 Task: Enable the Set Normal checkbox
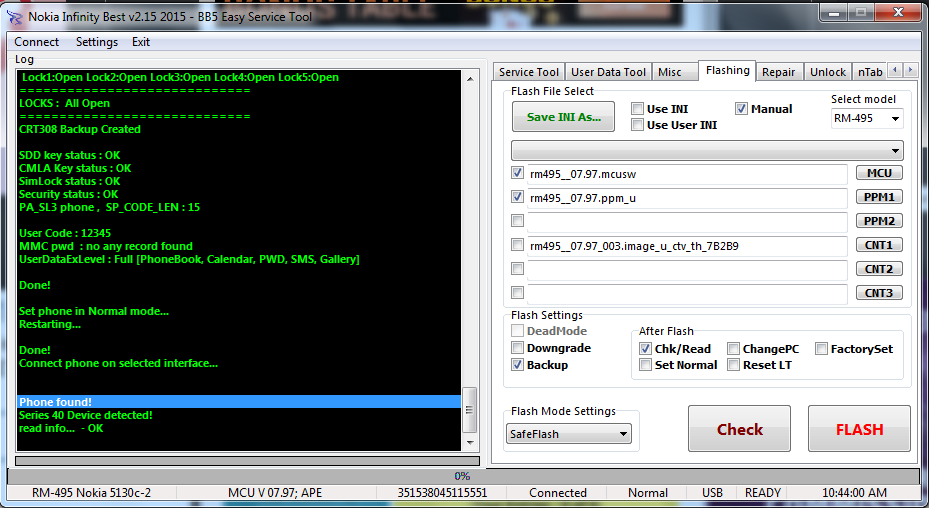pyautogui.click(x=645, y=365)
